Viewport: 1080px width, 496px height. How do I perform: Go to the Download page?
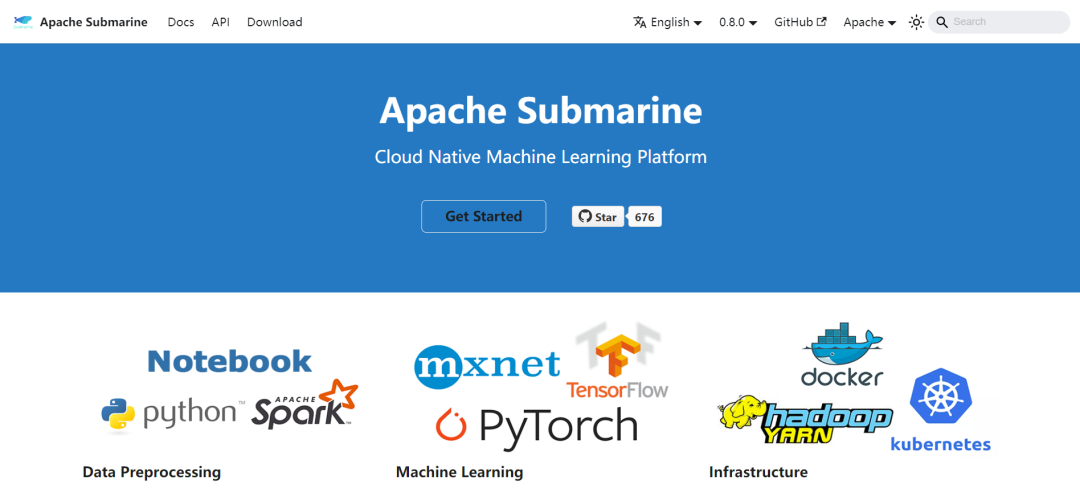275,22
